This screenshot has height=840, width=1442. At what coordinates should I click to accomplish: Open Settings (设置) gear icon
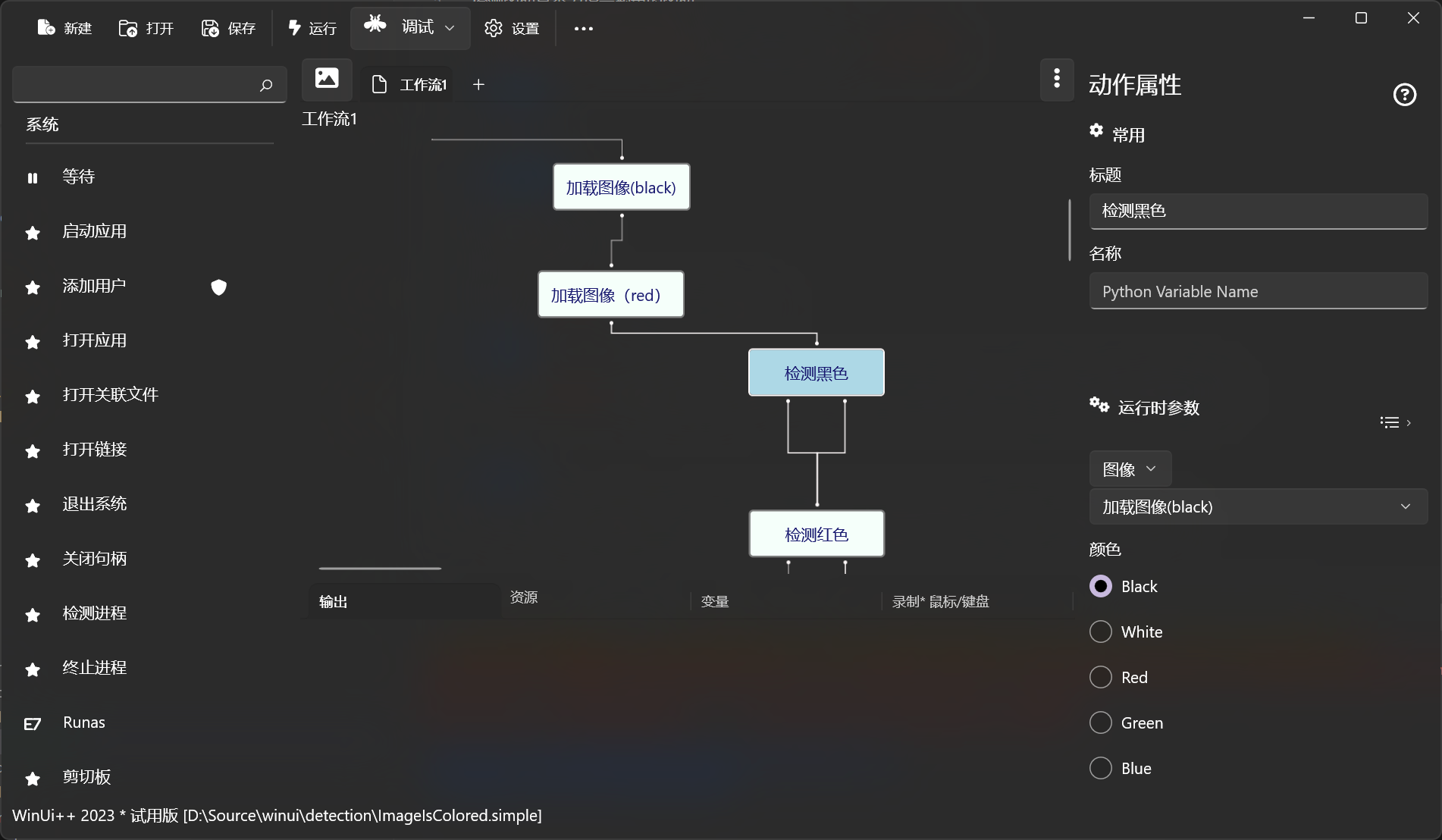coord(494,28)
